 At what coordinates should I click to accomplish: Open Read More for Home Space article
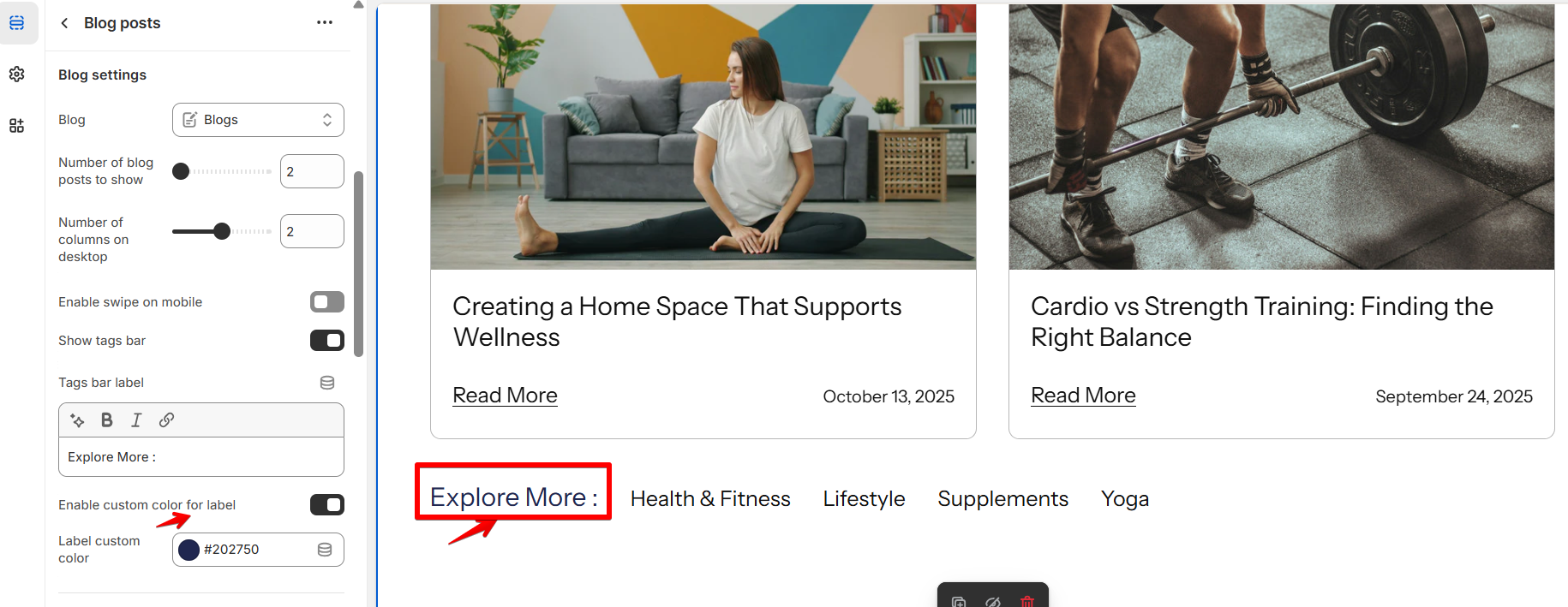[505, 396]
